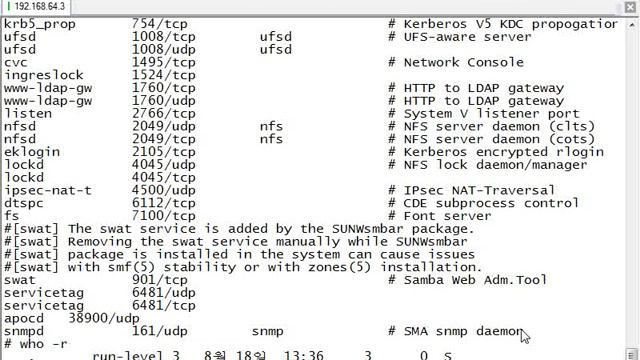Click the 'Samba Web Adm.Tool' comment
The image size is (640, 360).
coord(475,280)
